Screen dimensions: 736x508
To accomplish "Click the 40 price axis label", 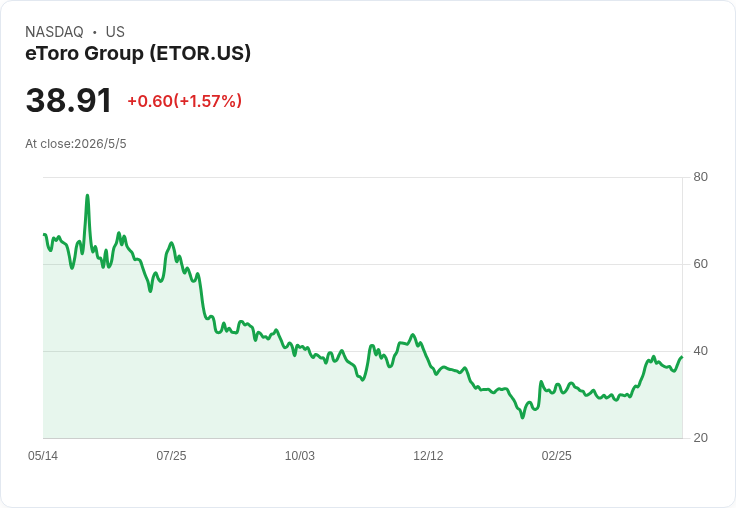I will 700,351.
